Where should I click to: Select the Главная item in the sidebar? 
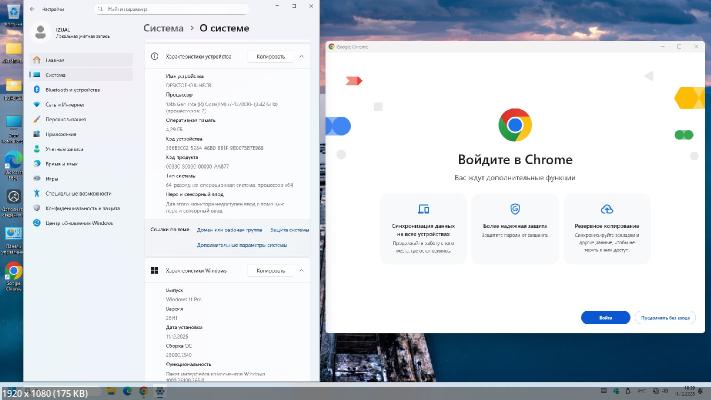[x=56, y=60]
